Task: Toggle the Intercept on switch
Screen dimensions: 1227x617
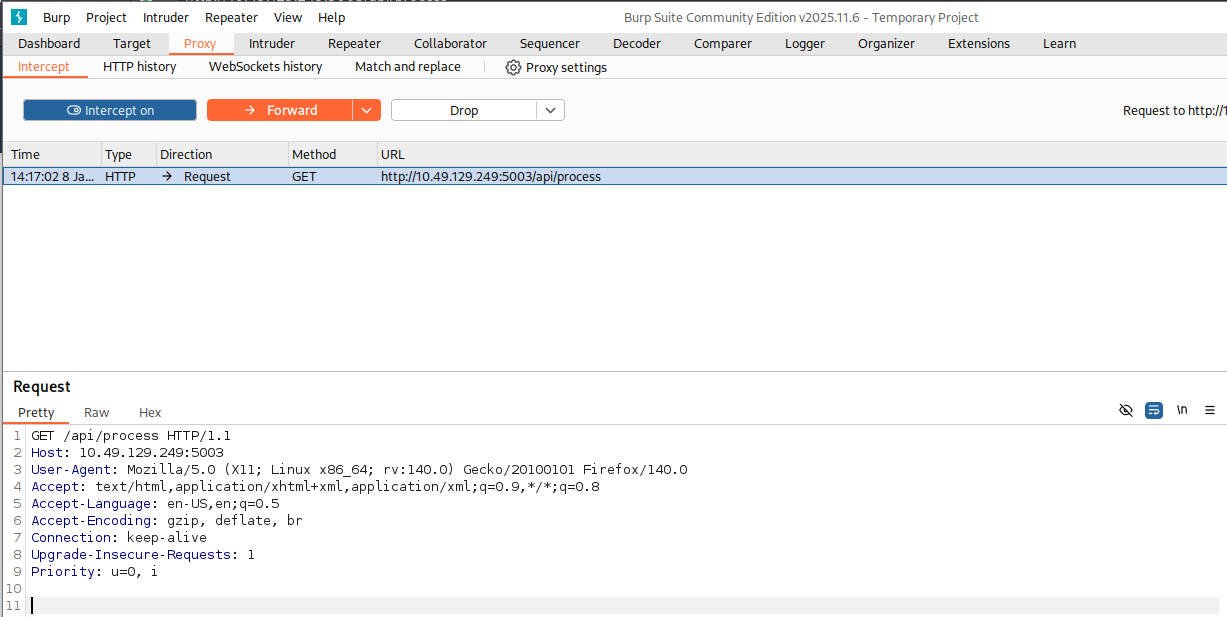Action: (x=110, y=110)
